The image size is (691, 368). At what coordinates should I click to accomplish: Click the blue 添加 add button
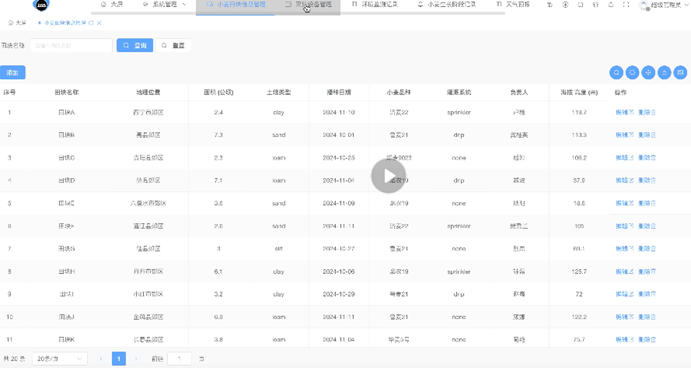(12, 73)
